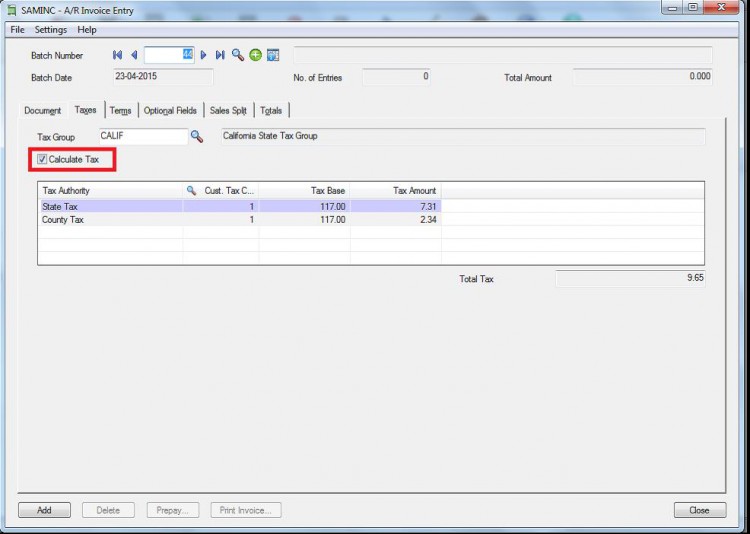The width and height of the screenshot is (750, 534).
Task: Open batch zoom icon next to plus
Action: 272,55
